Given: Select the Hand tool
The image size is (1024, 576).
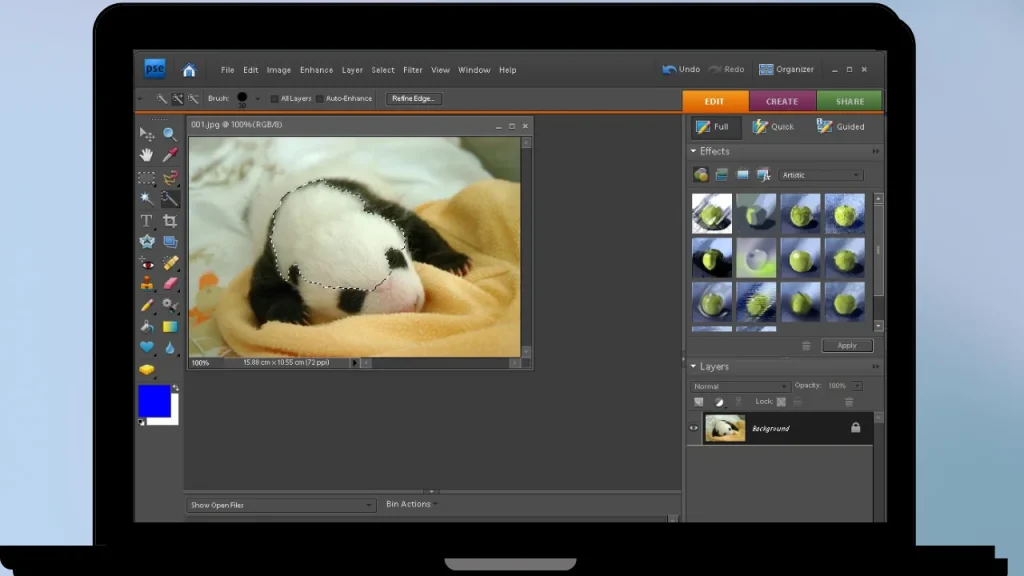Looking at the screenshot, I should point(146,155).
